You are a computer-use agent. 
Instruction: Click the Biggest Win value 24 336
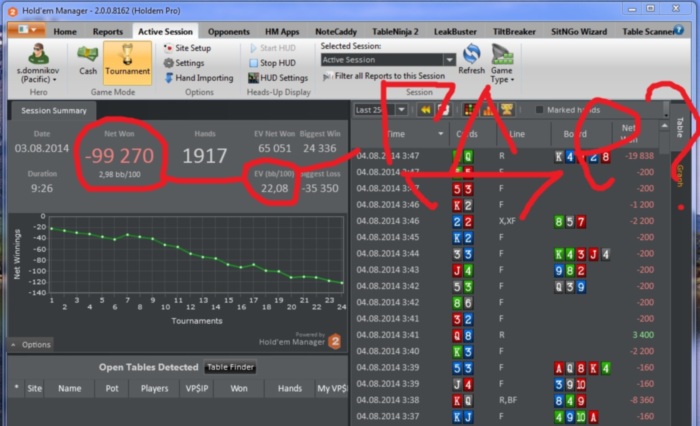tap(320, 148)
